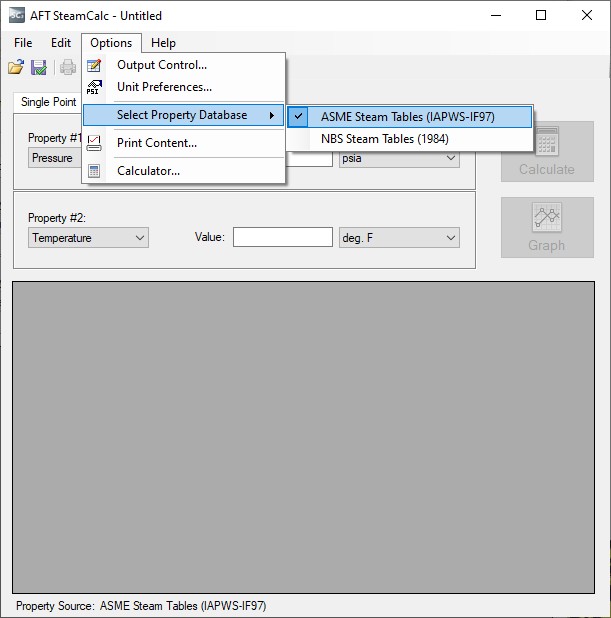611x618 pixels.
Task: Choose Unit Preferences... menu item
Action: (x=184, y=87)
